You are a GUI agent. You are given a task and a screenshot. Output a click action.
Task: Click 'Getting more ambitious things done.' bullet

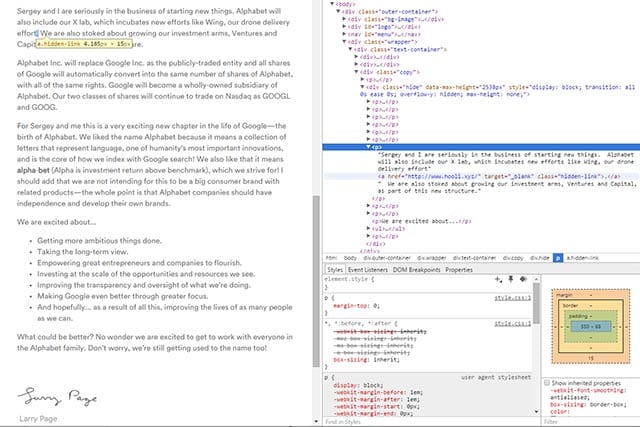[x=99, y=241]
